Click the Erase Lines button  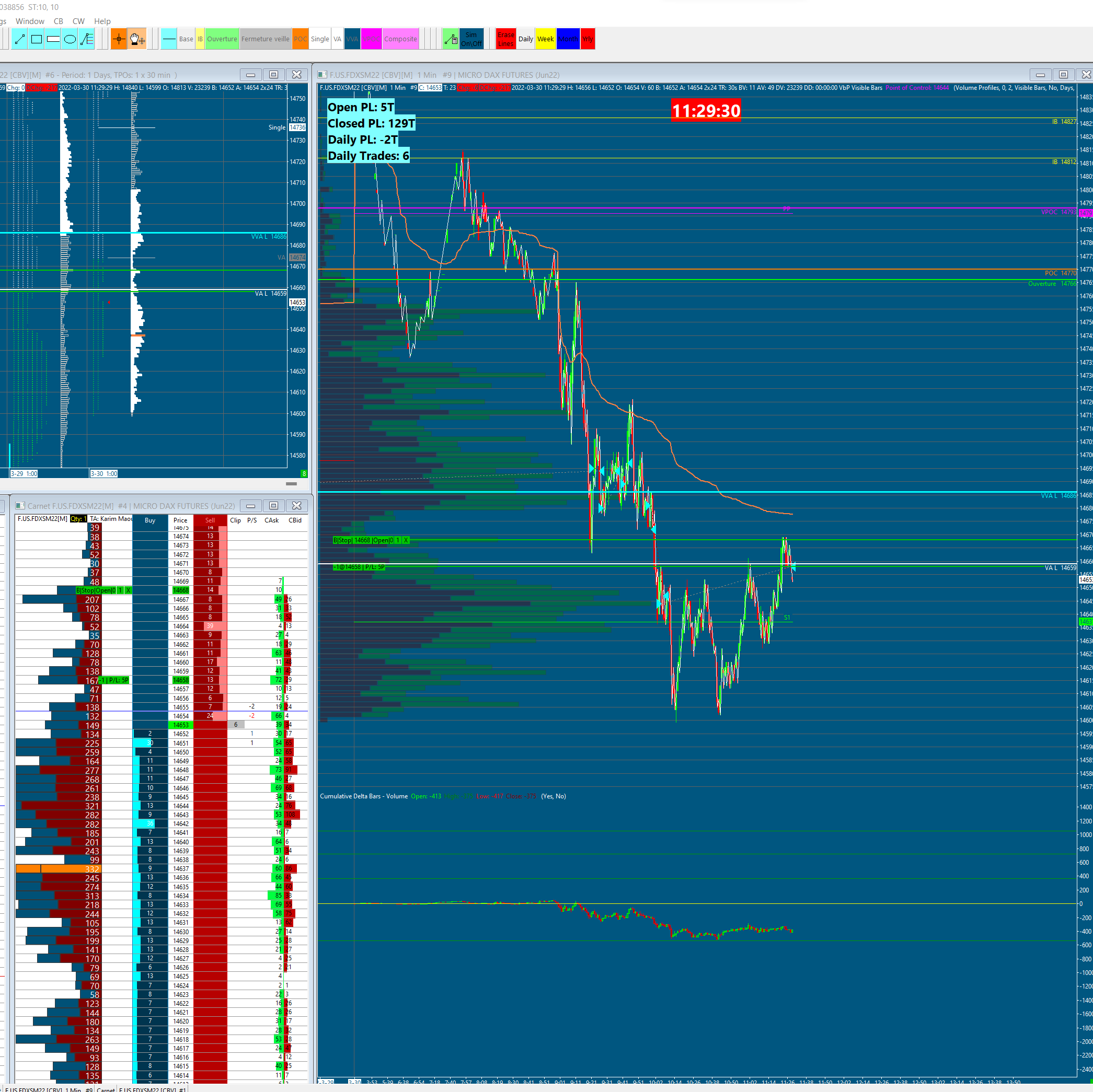point(506,39)
